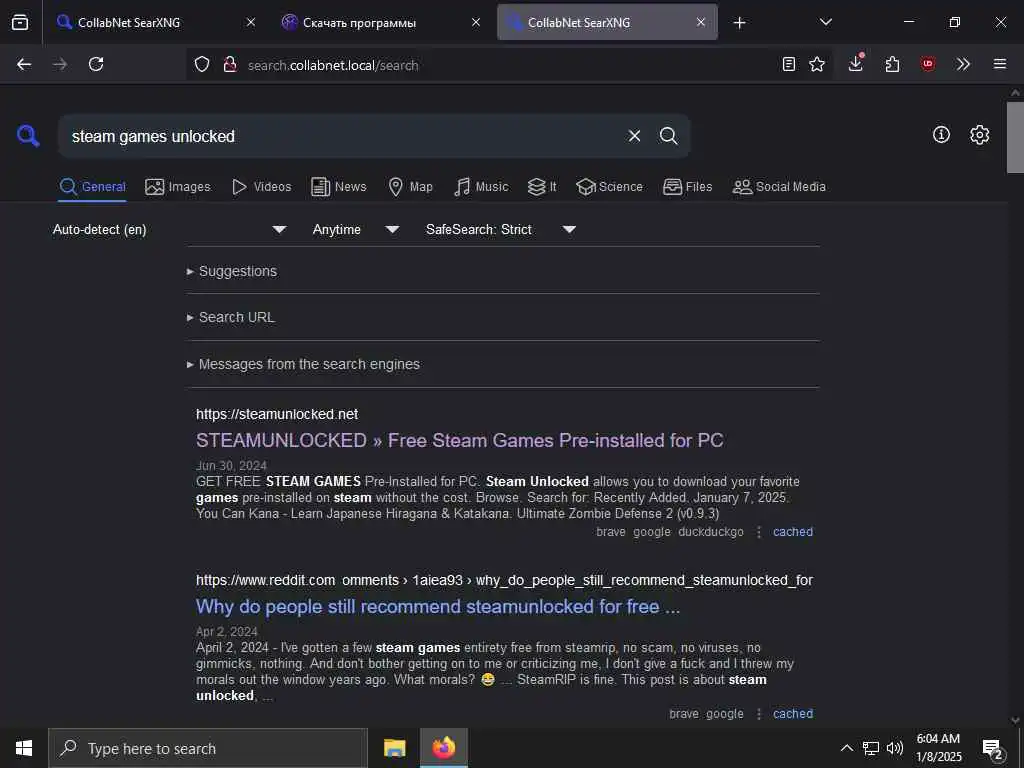1024x768 pixels.
Task: Select the It search category
Action: click(542, 187)
